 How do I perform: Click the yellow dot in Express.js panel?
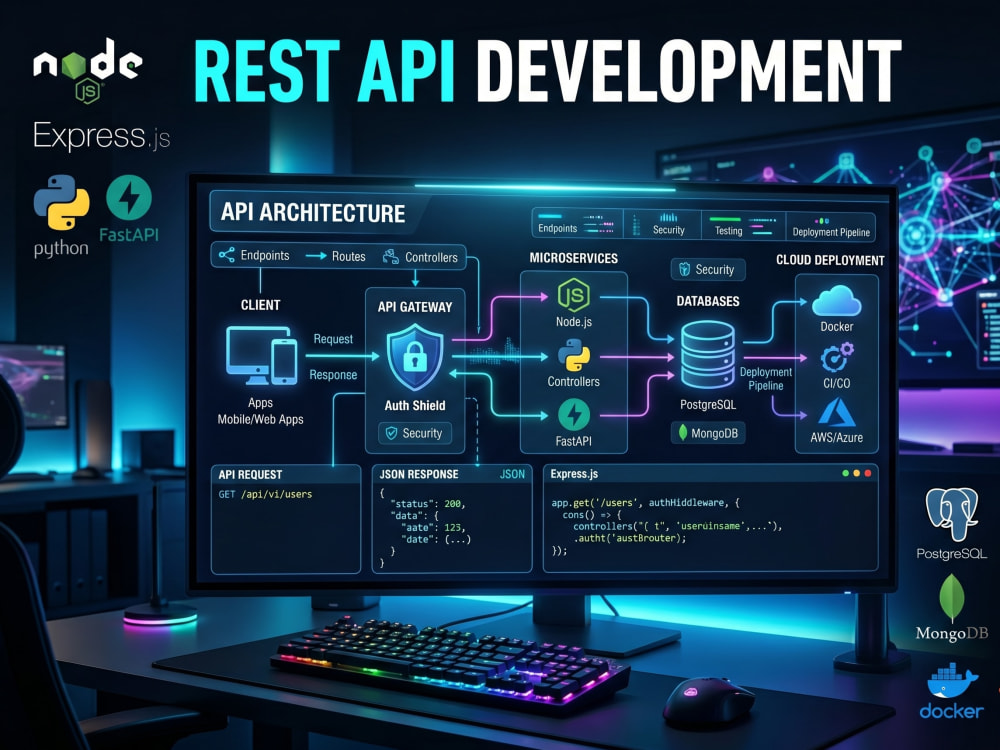(x=857, y=473)
